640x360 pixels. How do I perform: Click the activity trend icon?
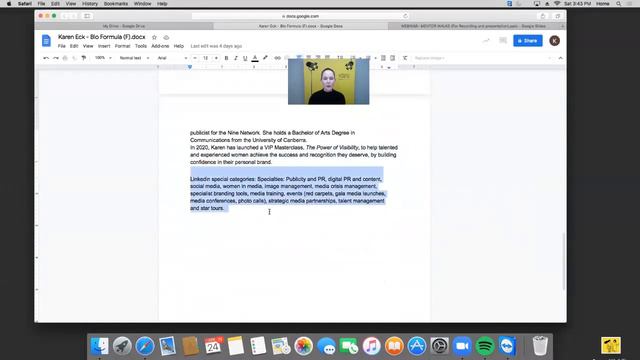(486, 40)
